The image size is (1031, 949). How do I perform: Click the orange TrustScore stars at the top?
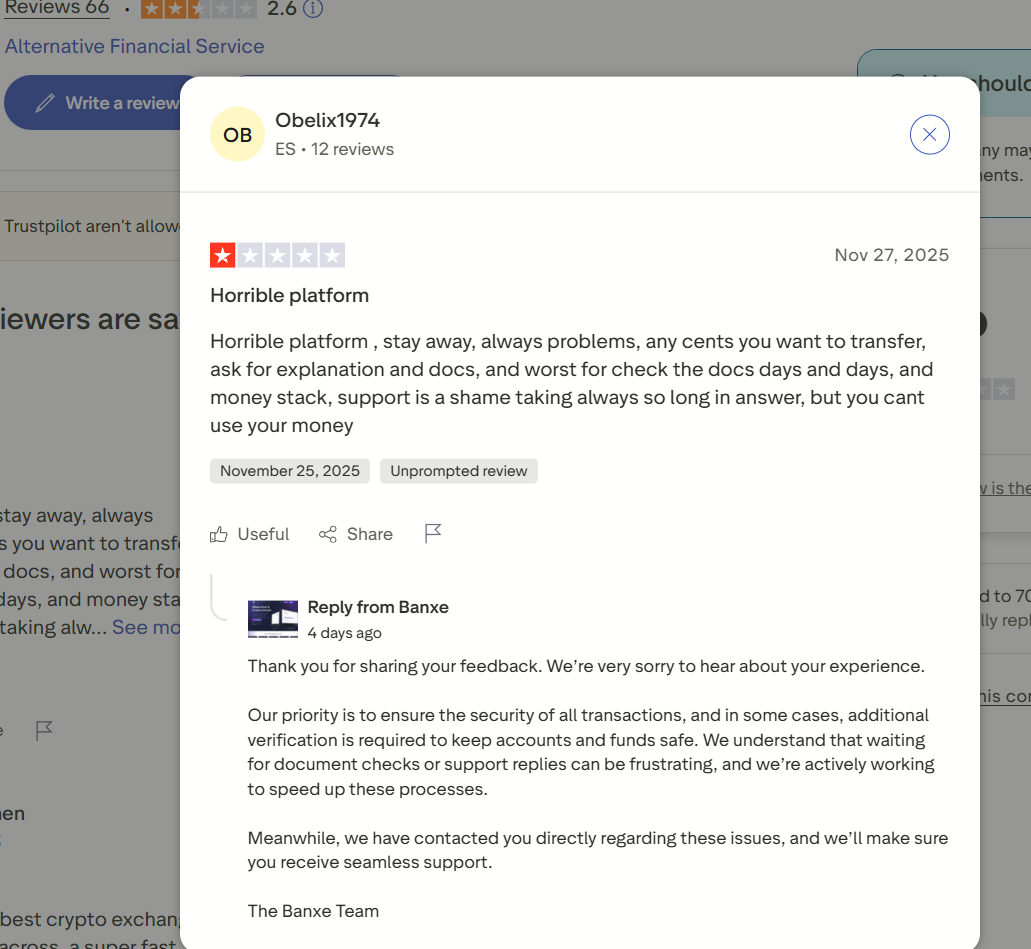pyautogui.click(x=199, y=9)
